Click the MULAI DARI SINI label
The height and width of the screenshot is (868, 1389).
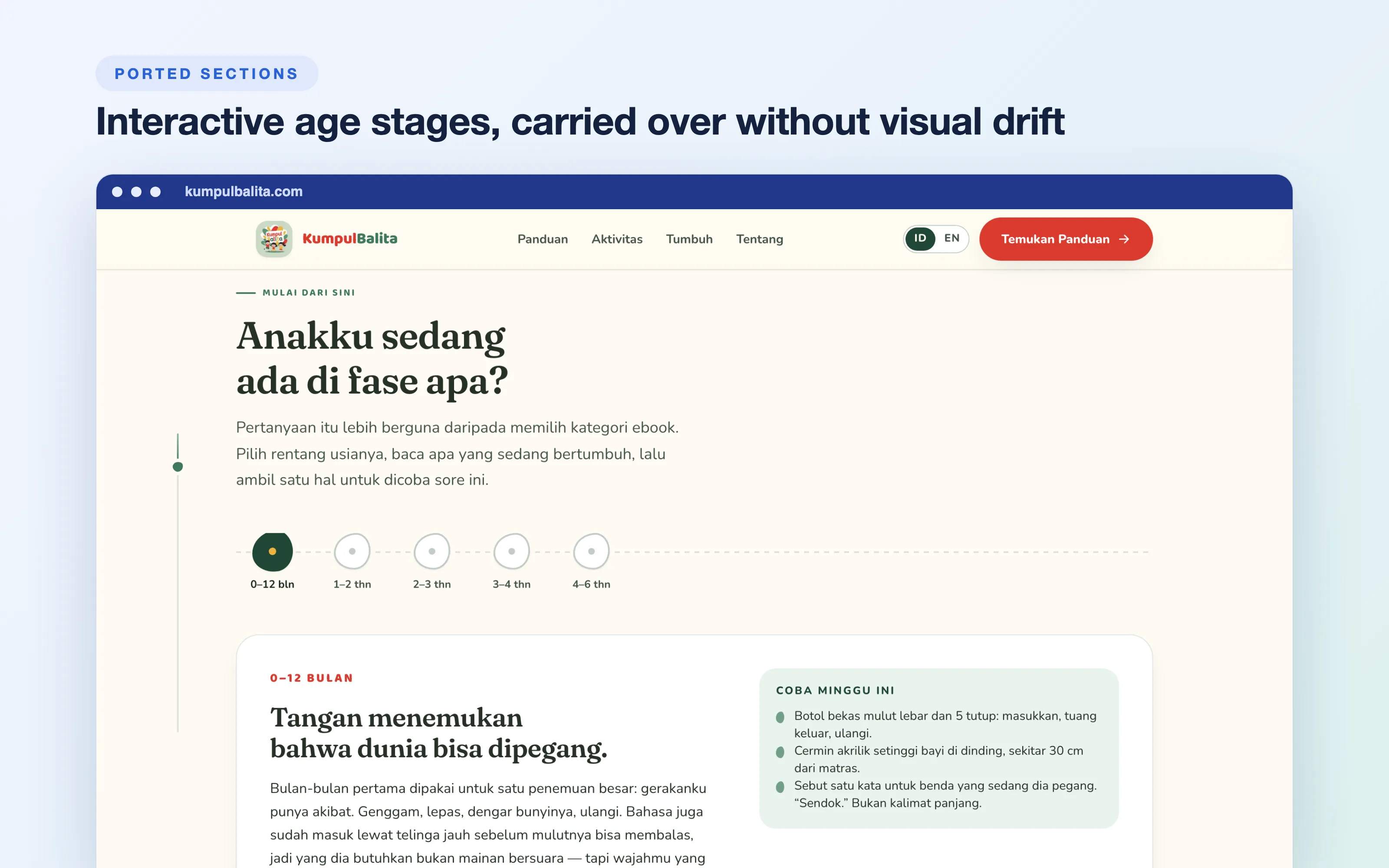[309, 293]
